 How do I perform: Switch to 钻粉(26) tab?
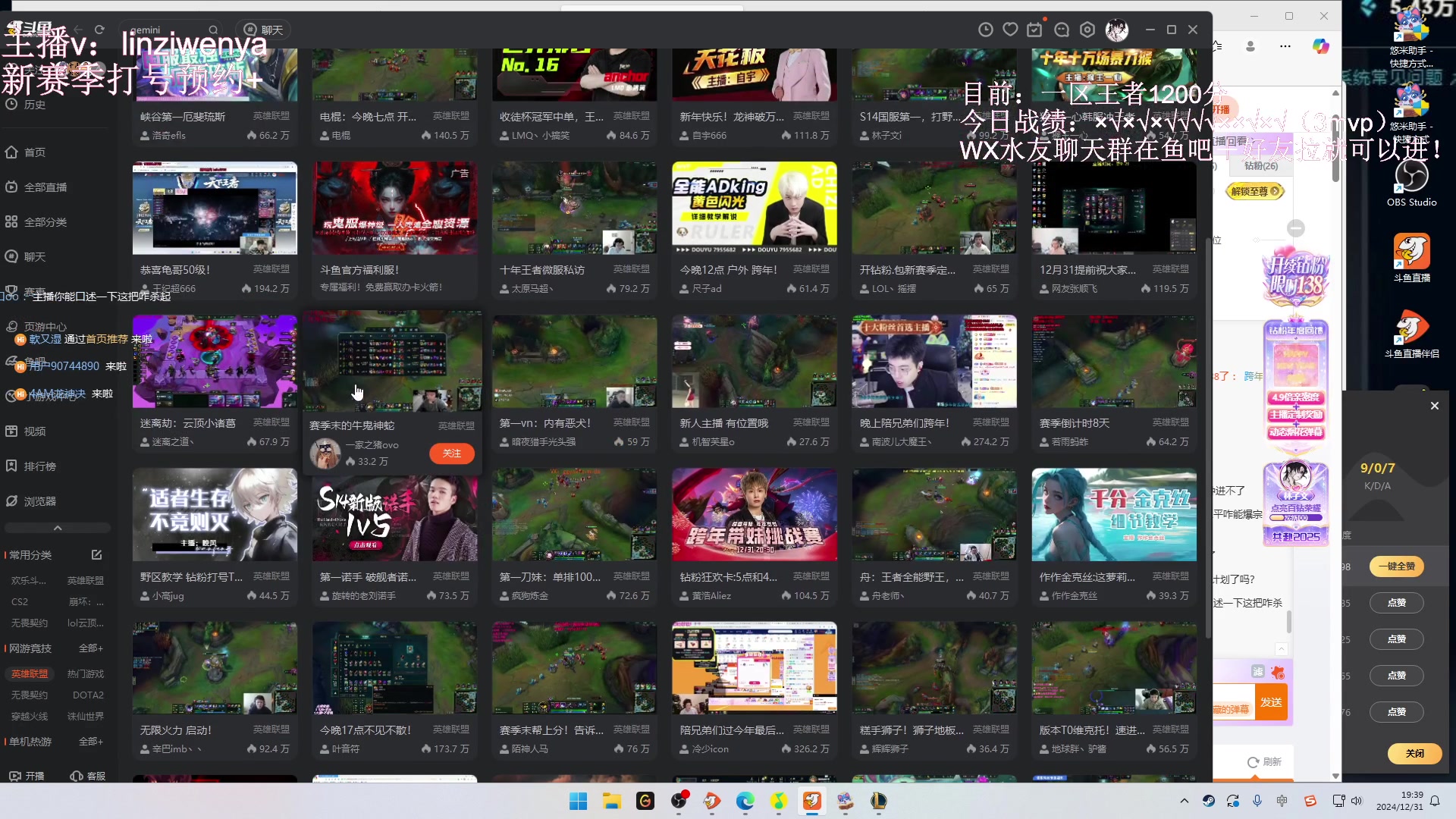[x=1261, y=166]
